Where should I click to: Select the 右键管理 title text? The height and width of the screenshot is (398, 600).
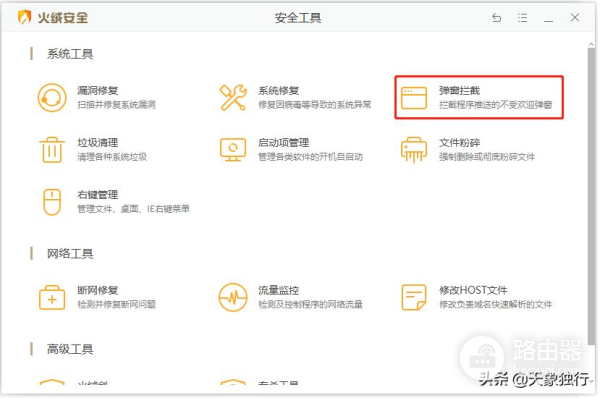coord(98,195)
